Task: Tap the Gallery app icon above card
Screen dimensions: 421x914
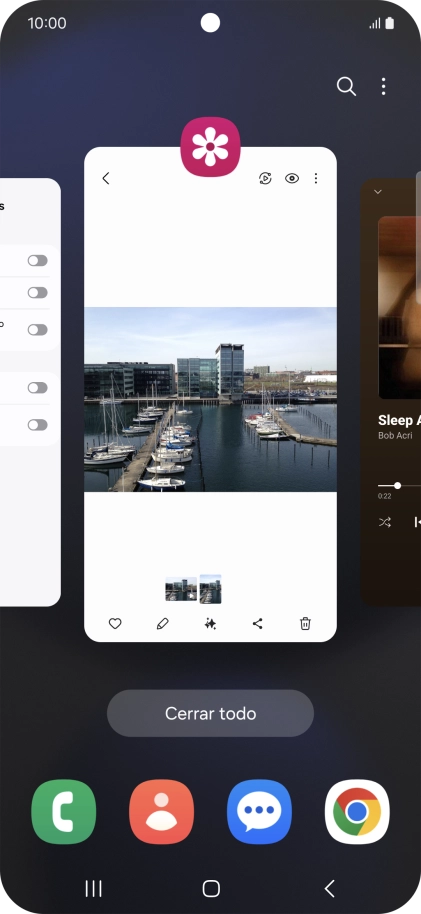Action: click(x=210, y=147)
